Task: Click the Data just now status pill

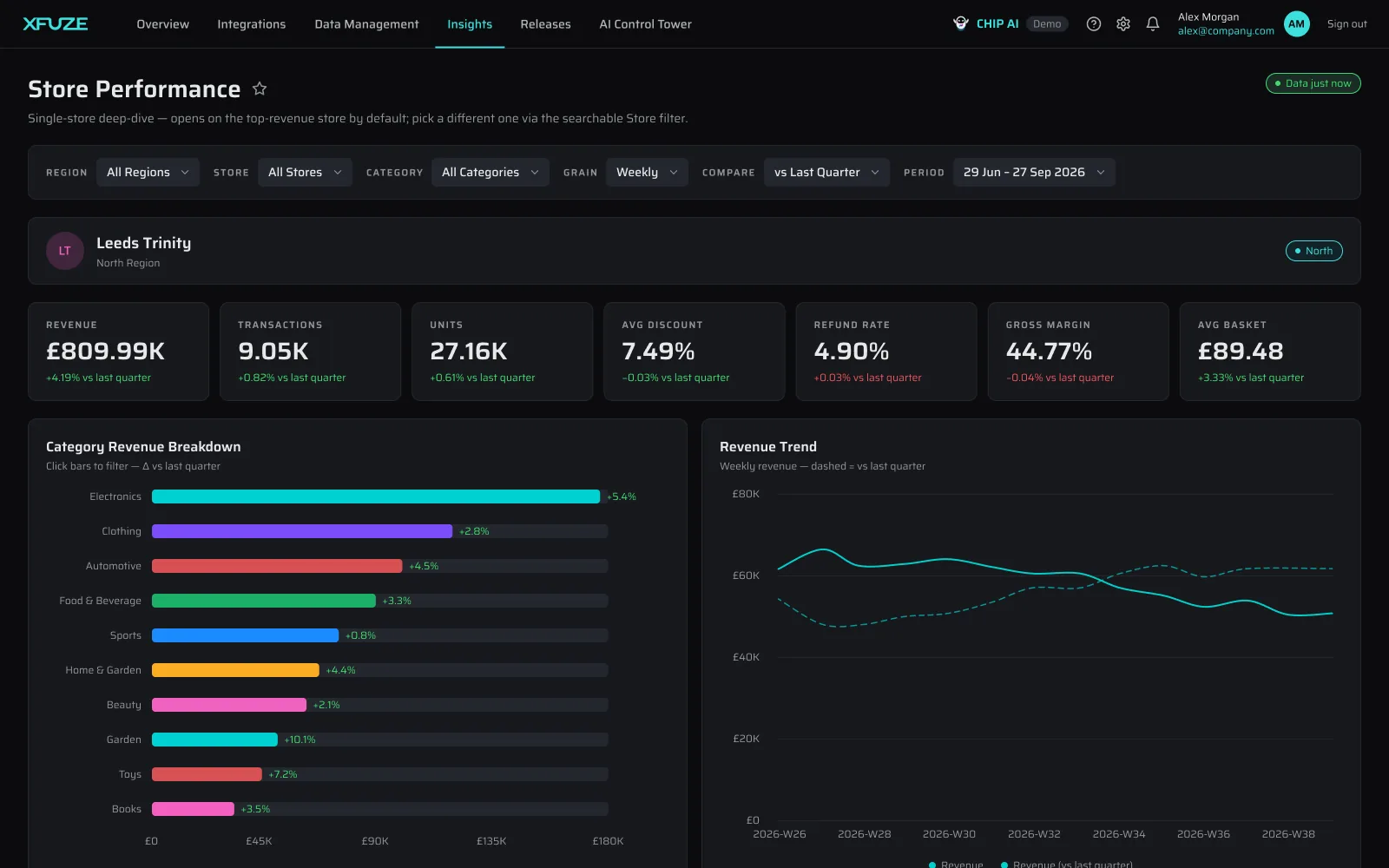Action: [1313, 83]
